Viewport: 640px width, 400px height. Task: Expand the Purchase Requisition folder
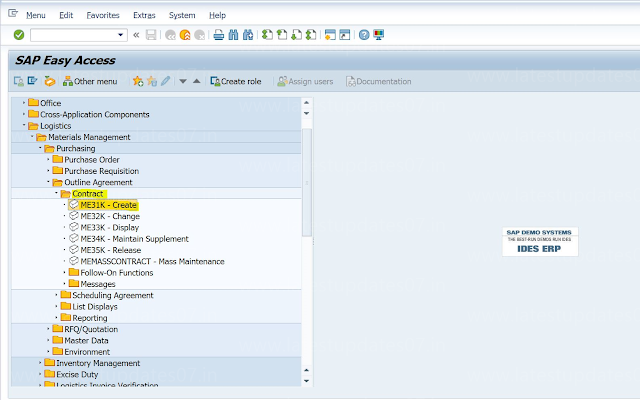point(48,171)
